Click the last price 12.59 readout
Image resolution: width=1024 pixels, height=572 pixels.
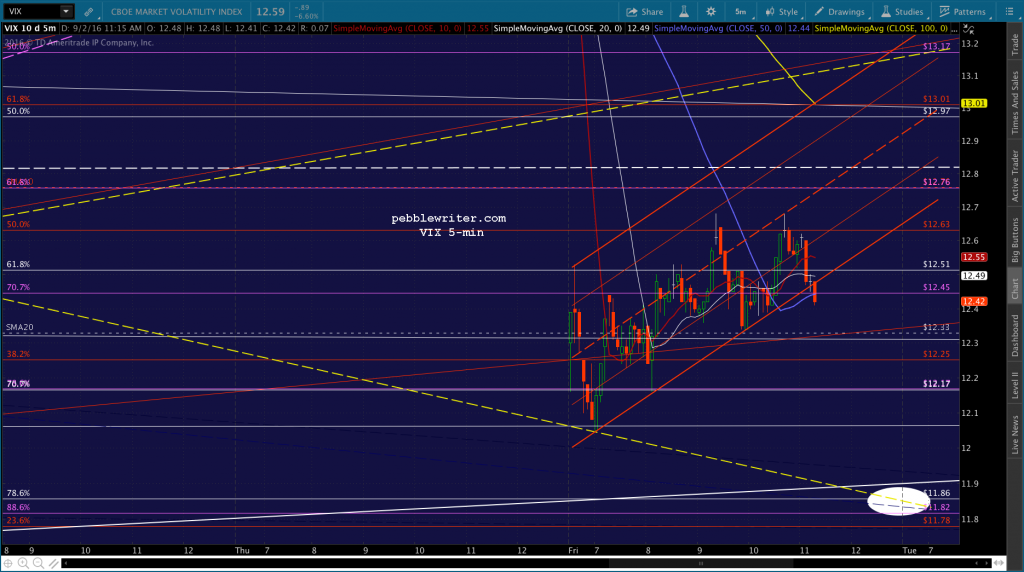(x=270, y=12)
